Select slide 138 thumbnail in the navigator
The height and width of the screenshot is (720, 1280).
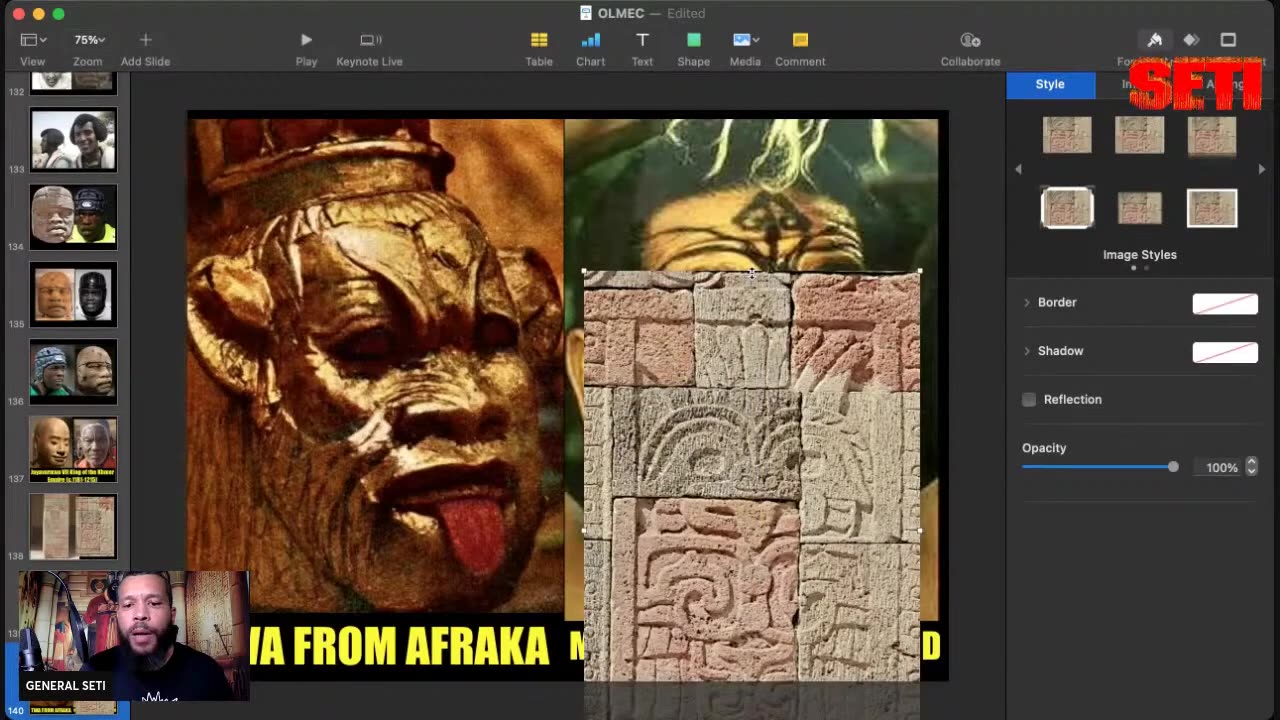point(73,526)
